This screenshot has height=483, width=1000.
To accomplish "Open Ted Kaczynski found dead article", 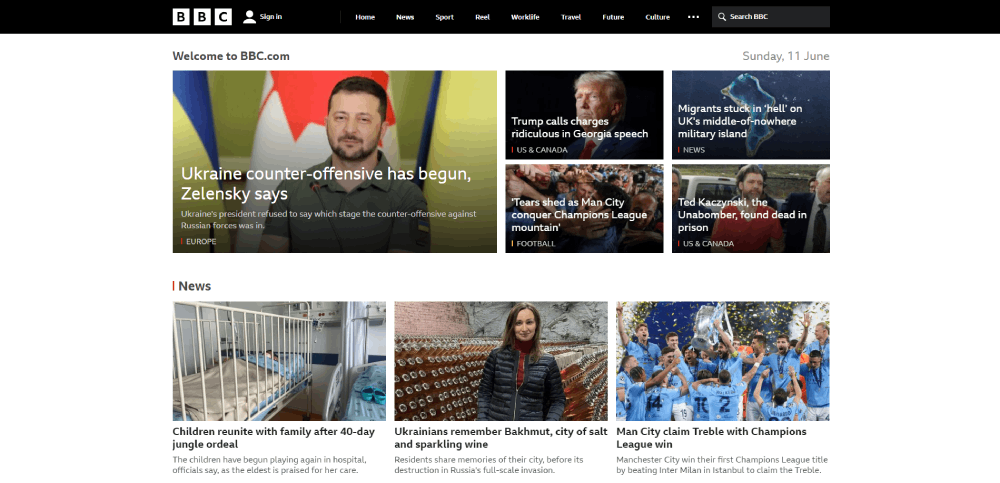I will coord(742,215).
